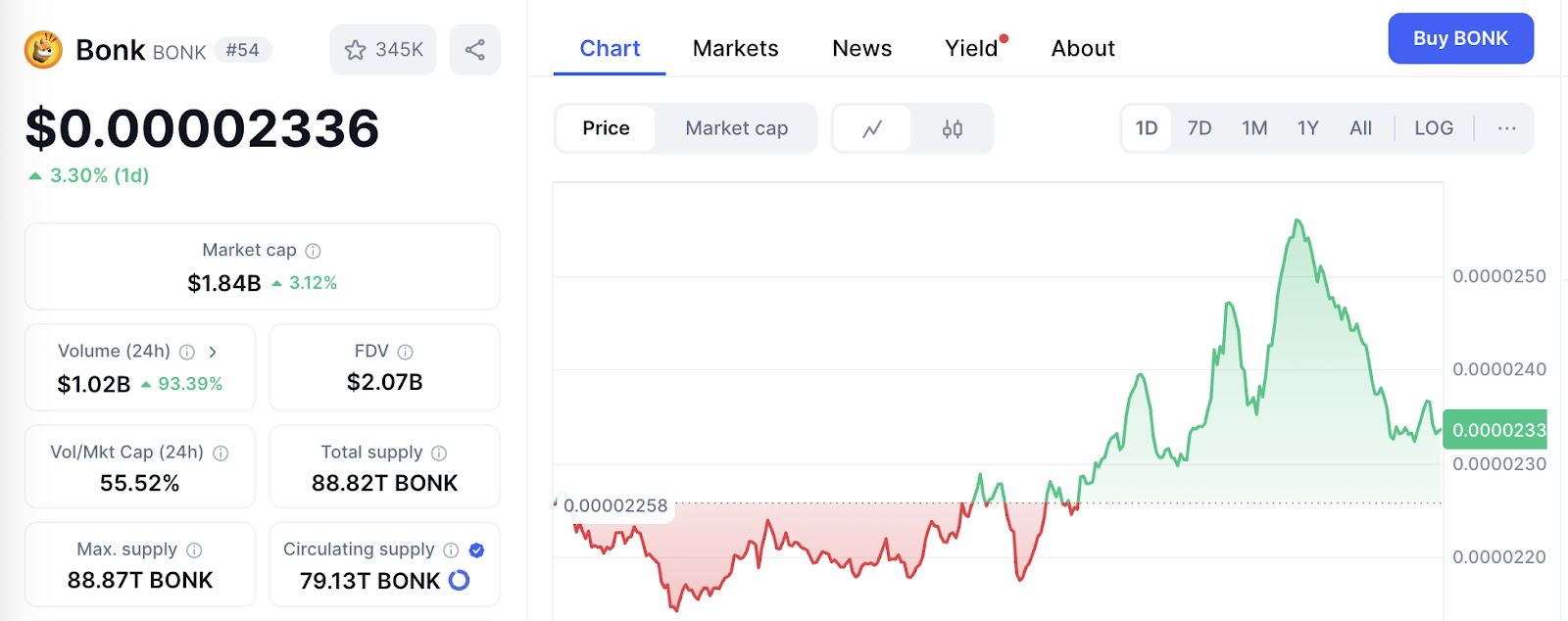
Task: Click Market cap info icon
Action: tap(314, 251)
